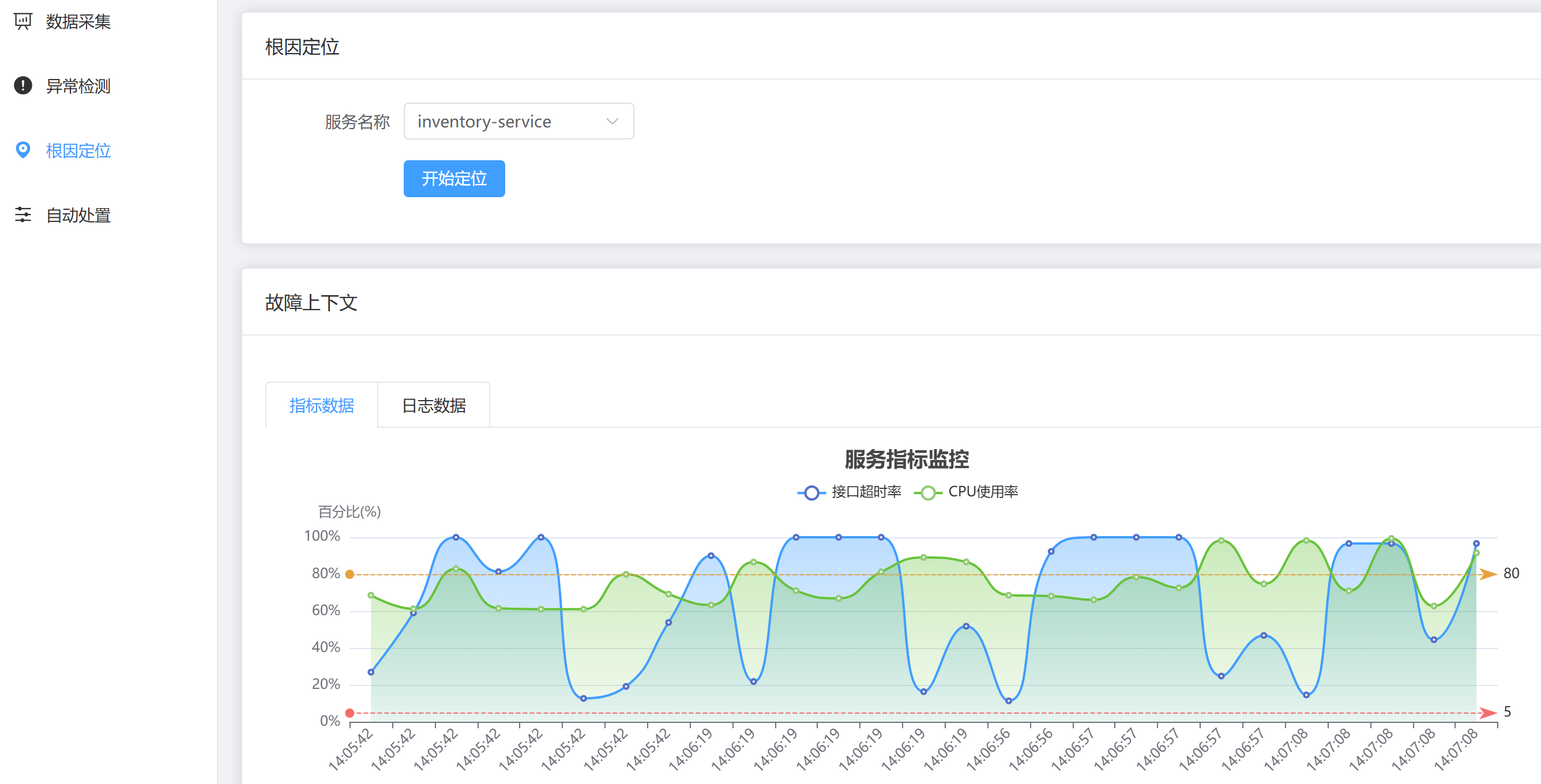Click the red 5% threshold line start dot
The width and height of the screenshot is (1541, 784).
[x=350, y=713]
